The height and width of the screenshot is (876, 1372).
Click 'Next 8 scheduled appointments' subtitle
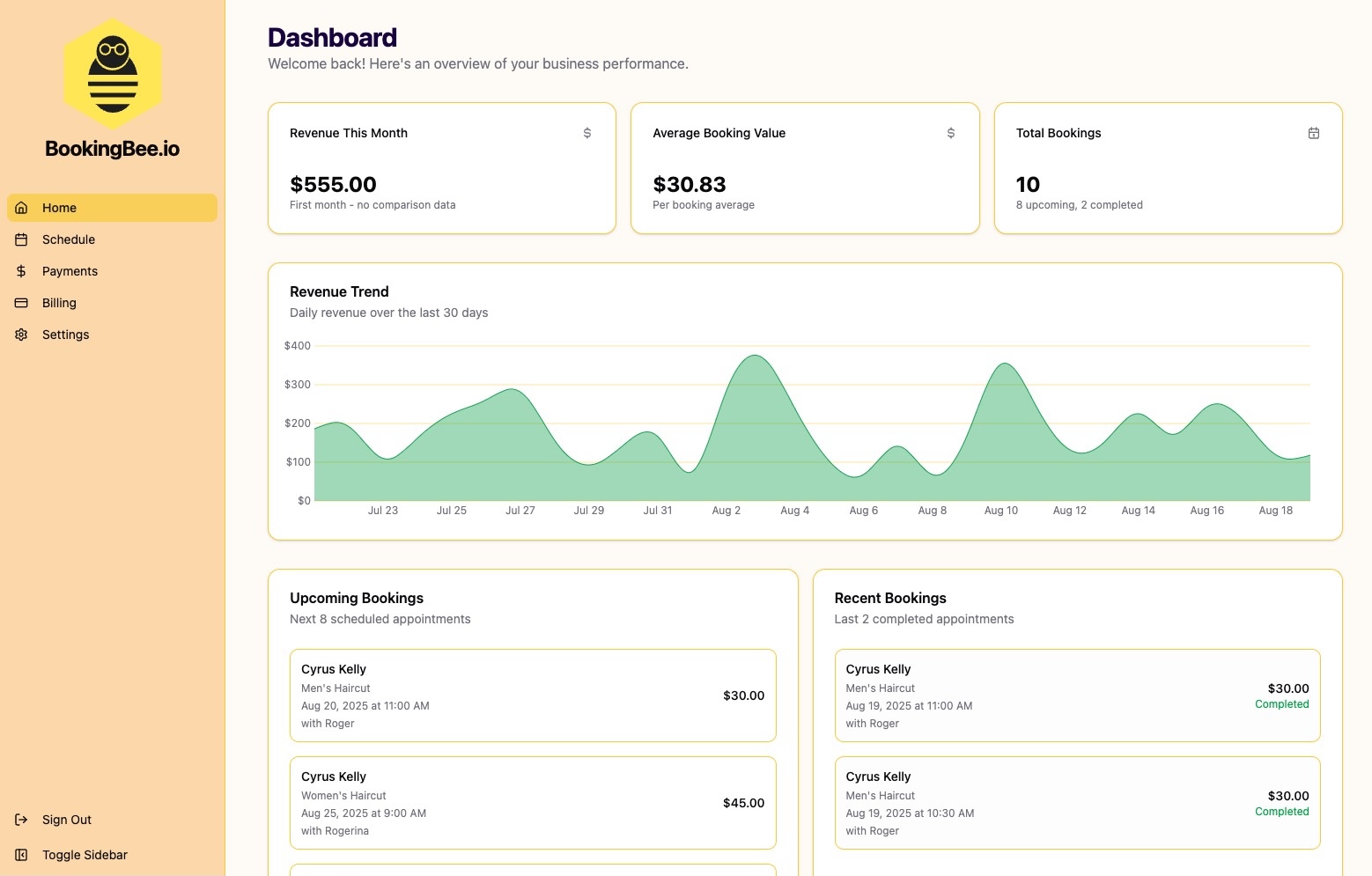click(380, 619)
